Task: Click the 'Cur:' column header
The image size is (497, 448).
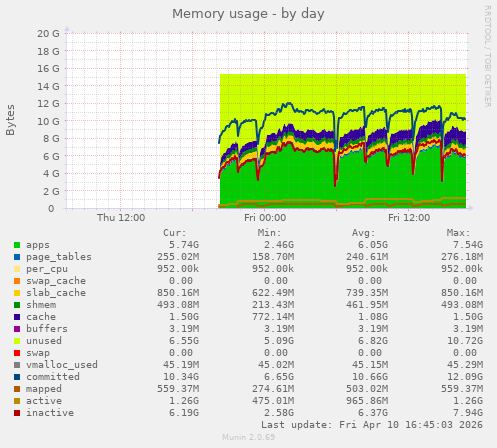Action: click(175, 233)
